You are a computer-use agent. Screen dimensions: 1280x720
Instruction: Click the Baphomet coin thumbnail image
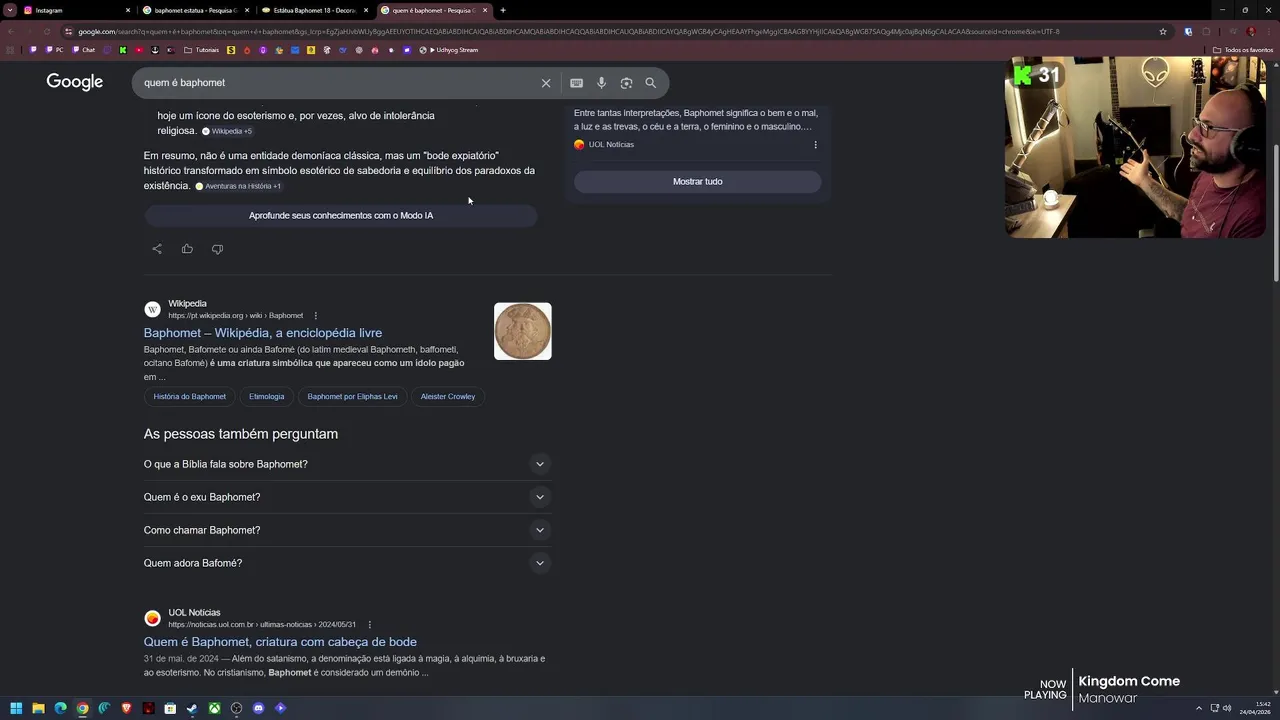click(x=522, y=331)
